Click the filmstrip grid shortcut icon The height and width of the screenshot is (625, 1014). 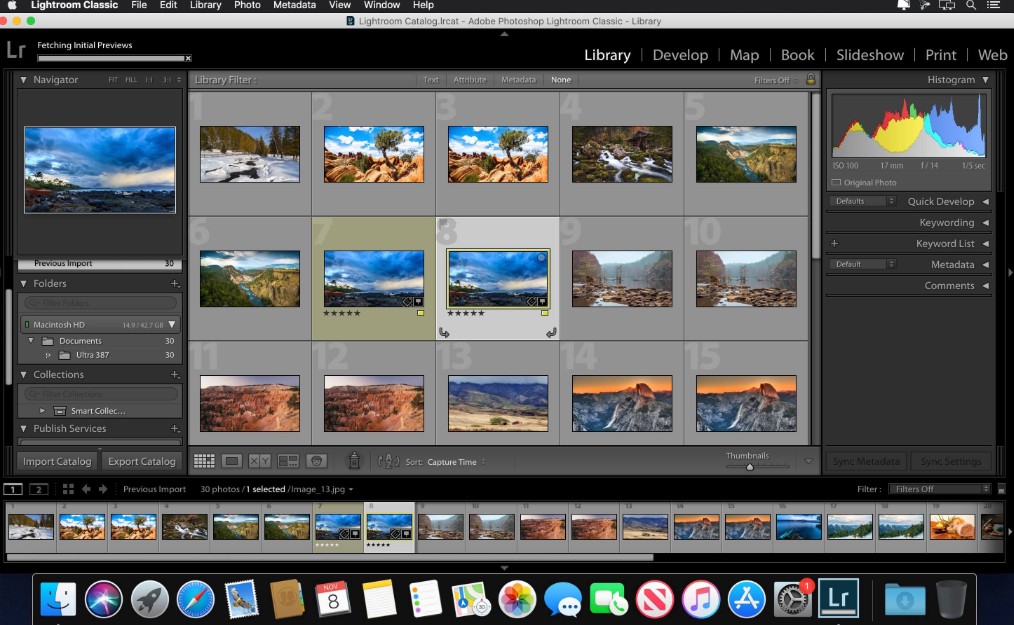pyautogui.click(x=68, y=489)
